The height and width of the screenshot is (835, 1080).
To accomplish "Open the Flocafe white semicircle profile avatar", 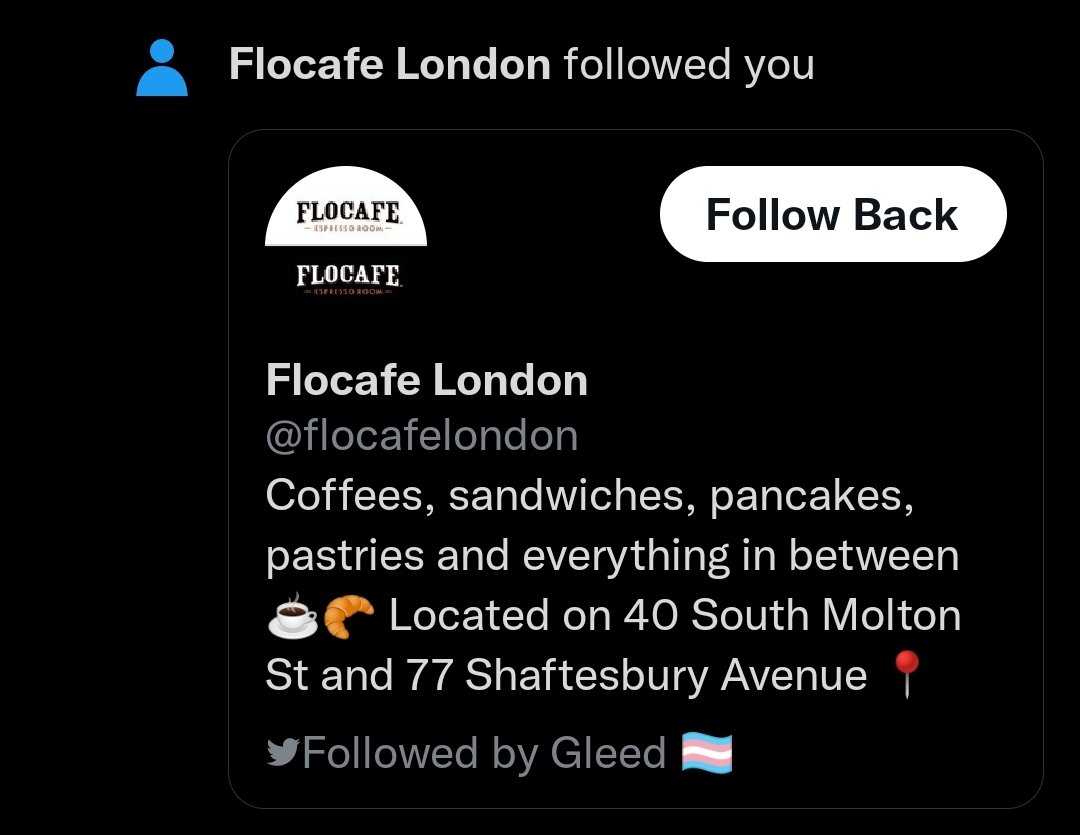I will (x=346, y=210).
